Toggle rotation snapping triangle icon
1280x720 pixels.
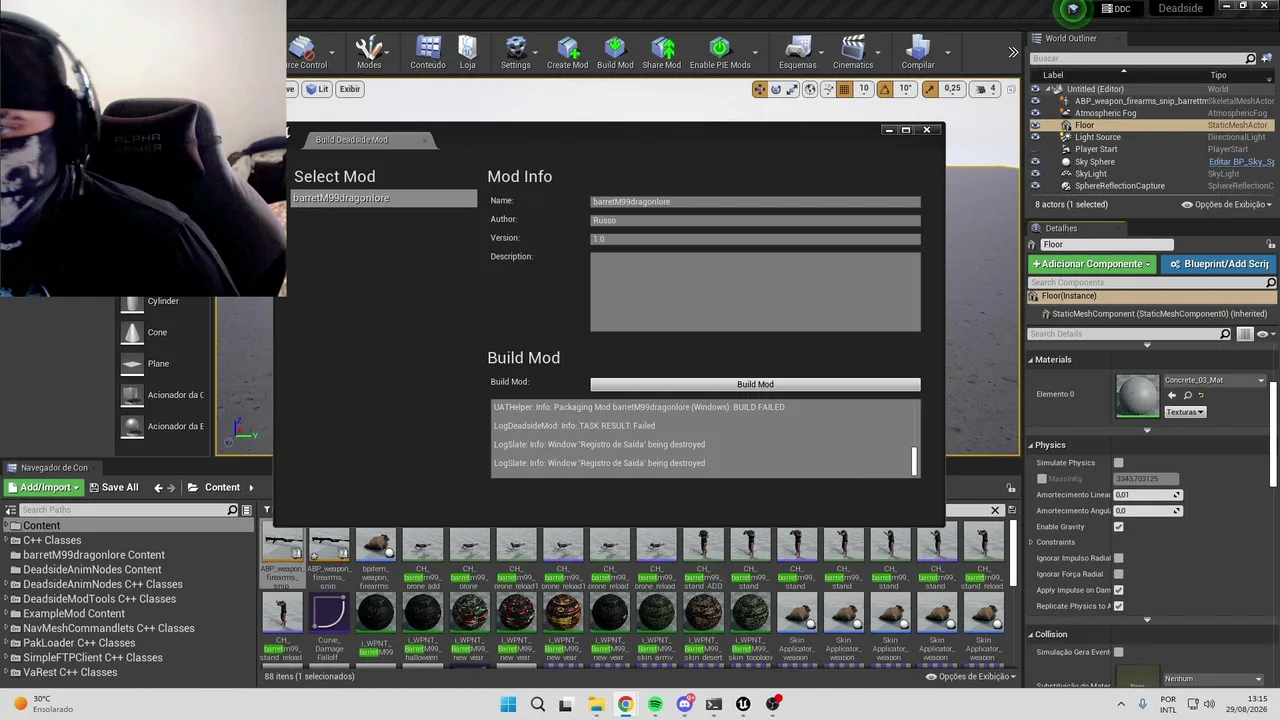tap(884, 89)
